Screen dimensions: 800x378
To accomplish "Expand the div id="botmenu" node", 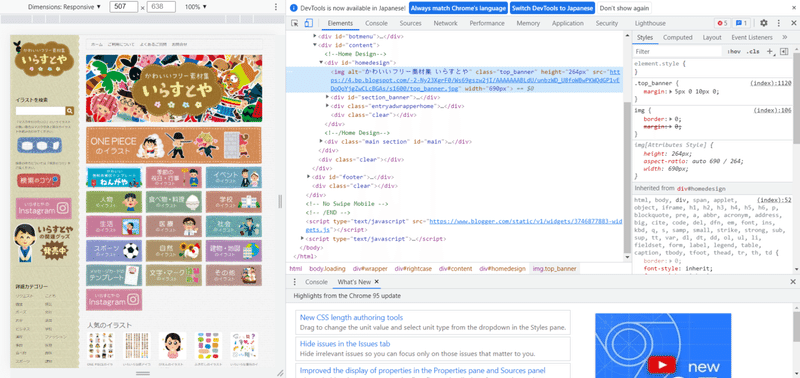I will [315, 37].
